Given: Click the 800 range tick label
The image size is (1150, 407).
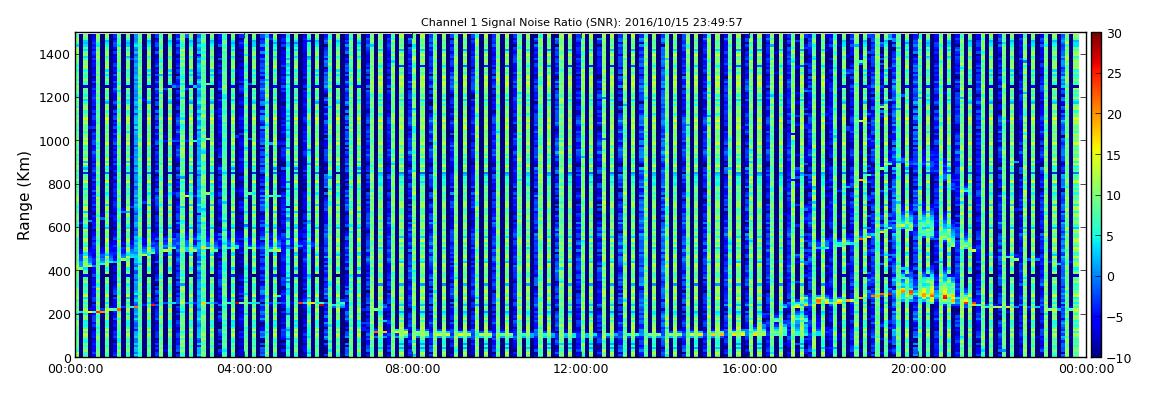Looking at the screenshot, I should click(x=58, y=184).
